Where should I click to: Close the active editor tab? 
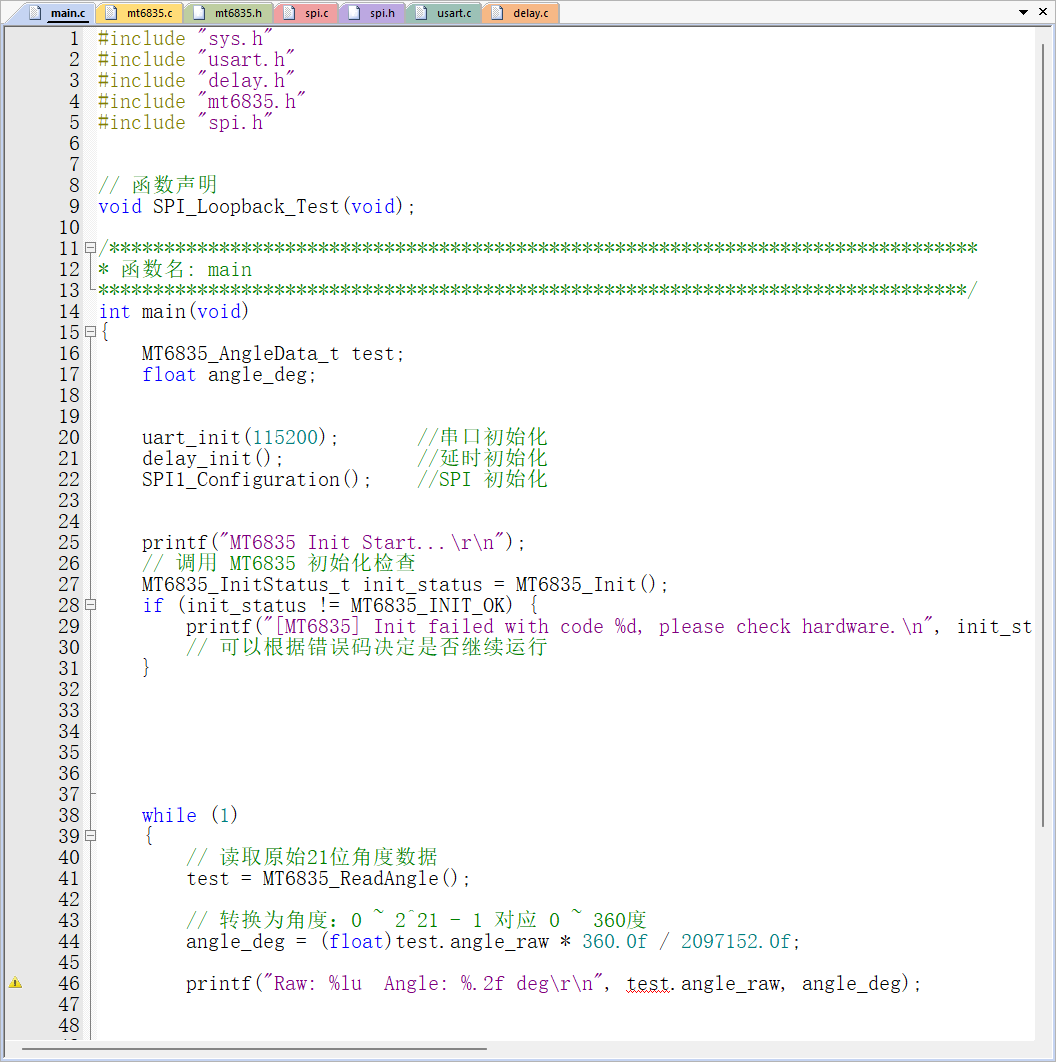pyautogui.click(x=1043, y=12)
